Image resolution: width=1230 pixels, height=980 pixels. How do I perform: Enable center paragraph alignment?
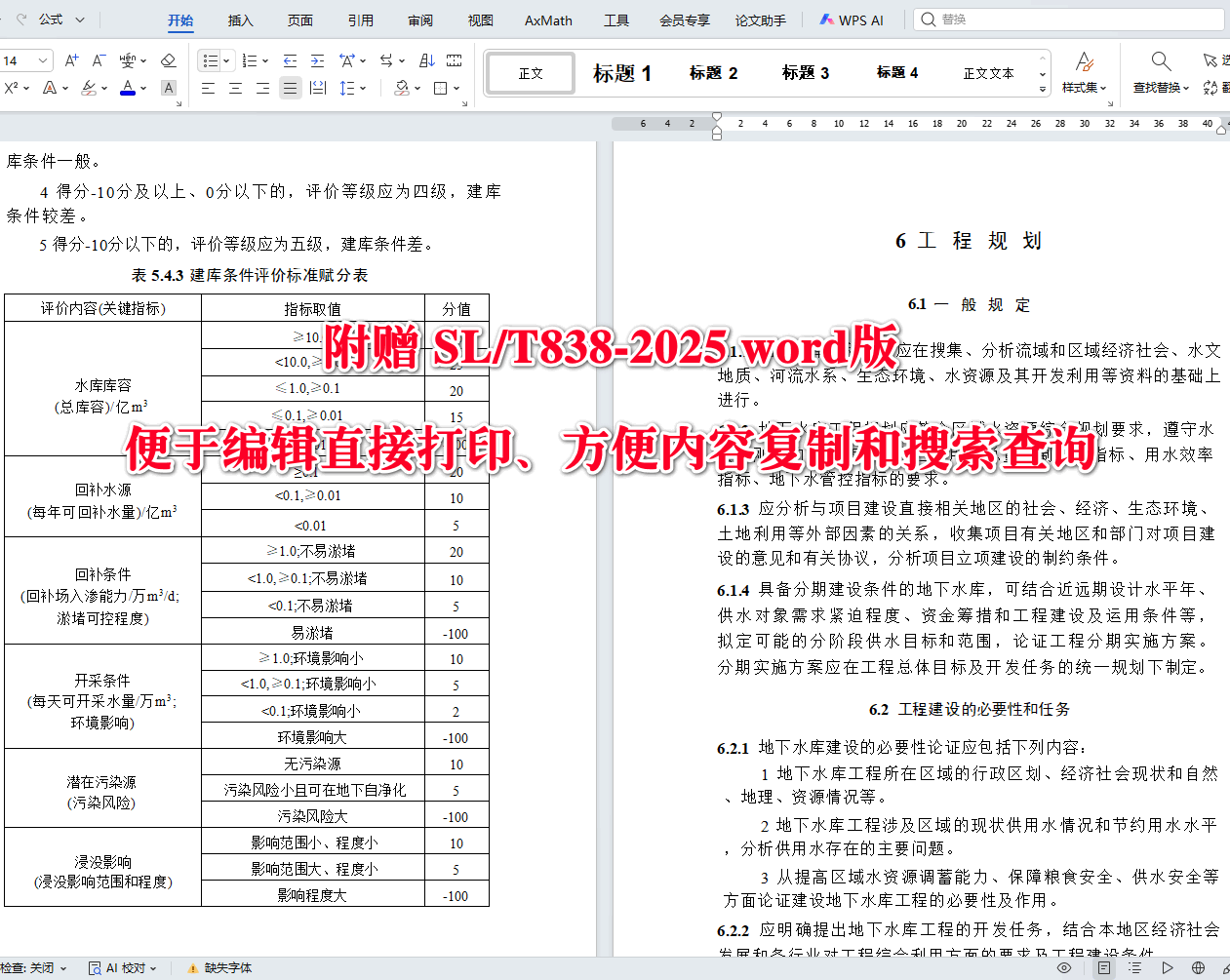(x=234, y=87)
